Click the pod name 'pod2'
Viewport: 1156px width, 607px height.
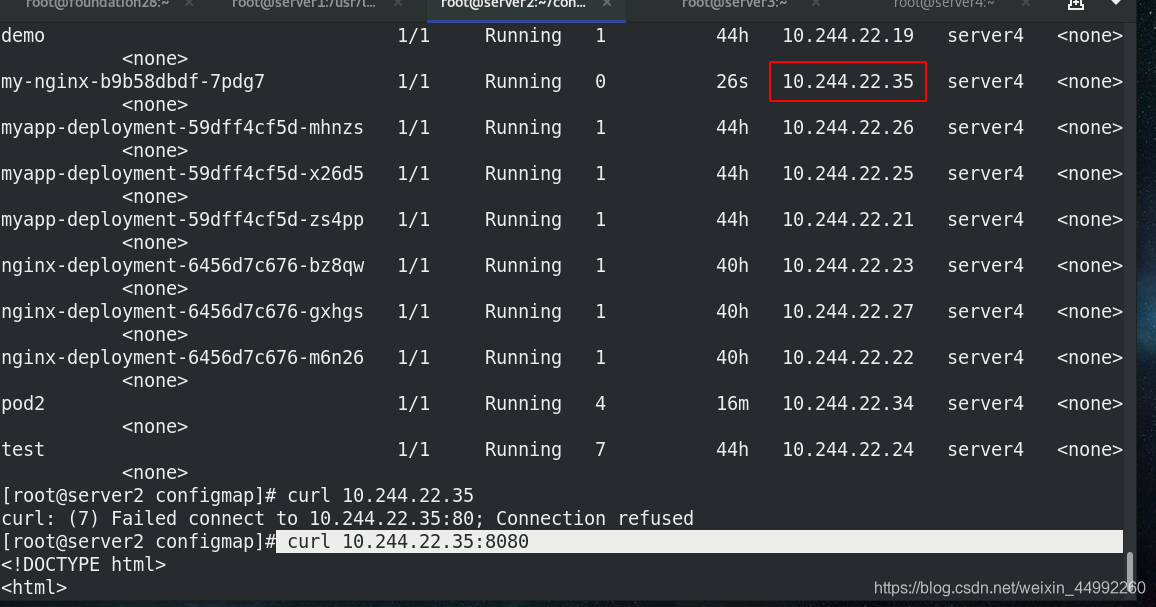click(23, 403)
